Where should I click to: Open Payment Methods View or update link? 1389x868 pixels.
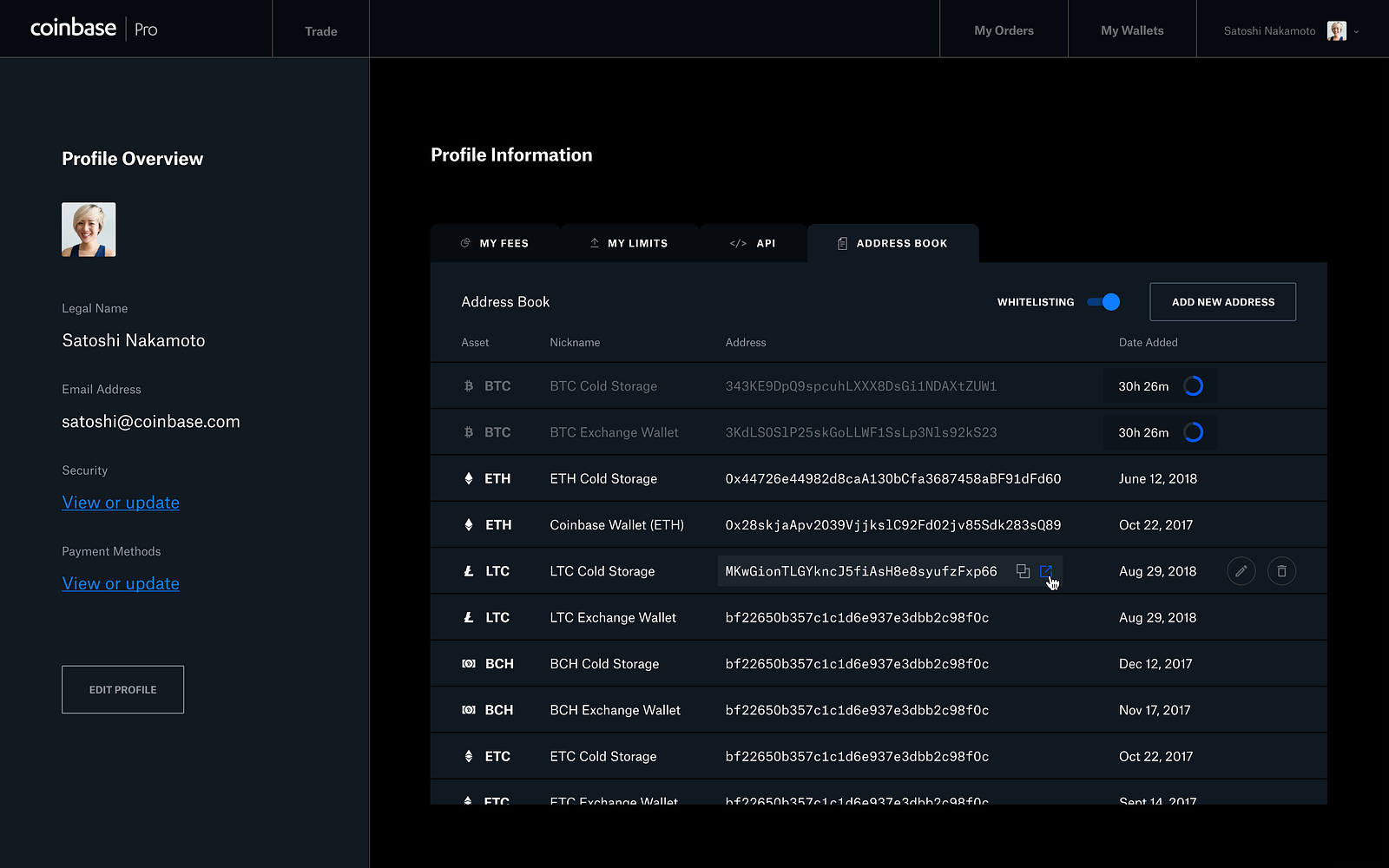click(x=121, y=583)
